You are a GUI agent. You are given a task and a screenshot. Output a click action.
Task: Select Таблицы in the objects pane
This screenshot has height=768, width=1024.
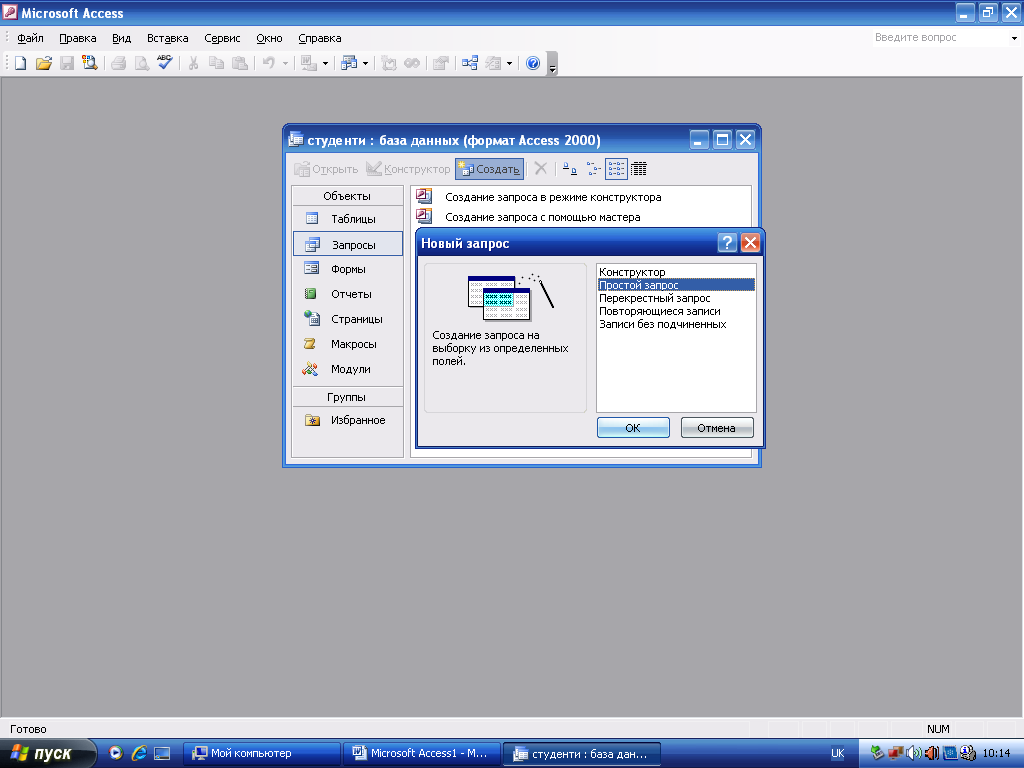point(347,219)
